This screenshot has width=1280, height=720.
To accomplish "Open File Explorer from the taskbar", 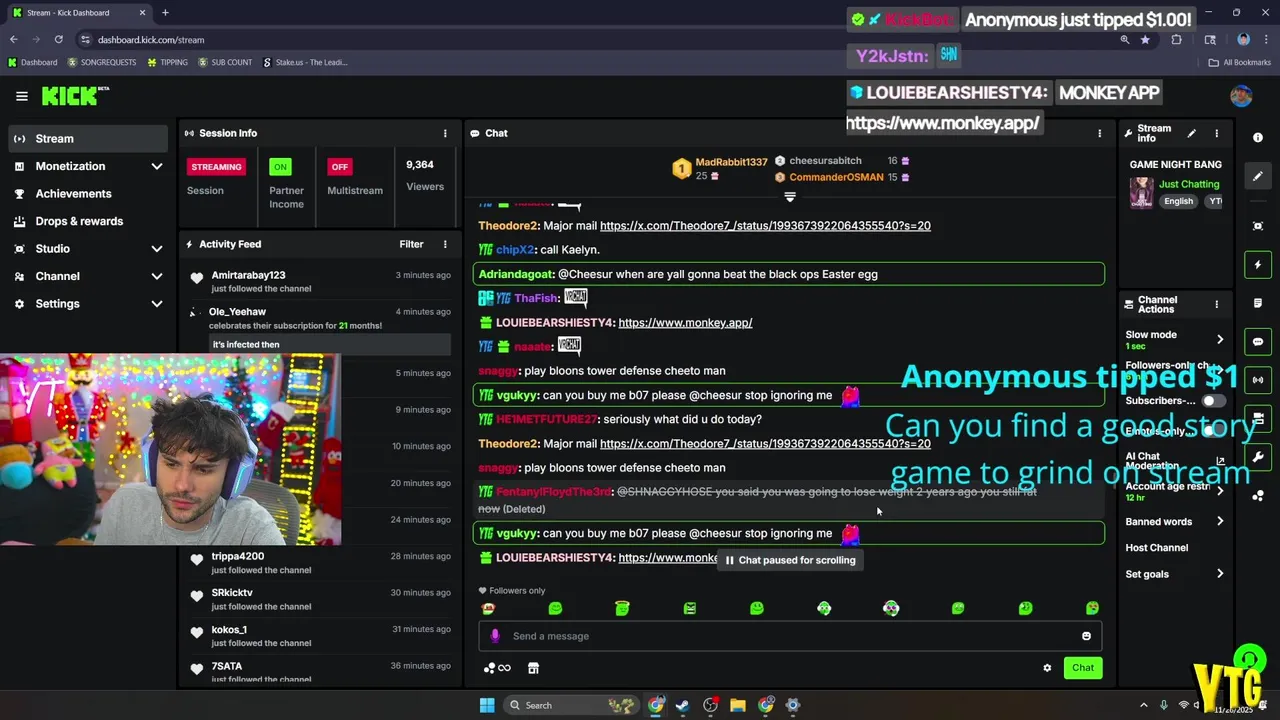I will (738, 705).
